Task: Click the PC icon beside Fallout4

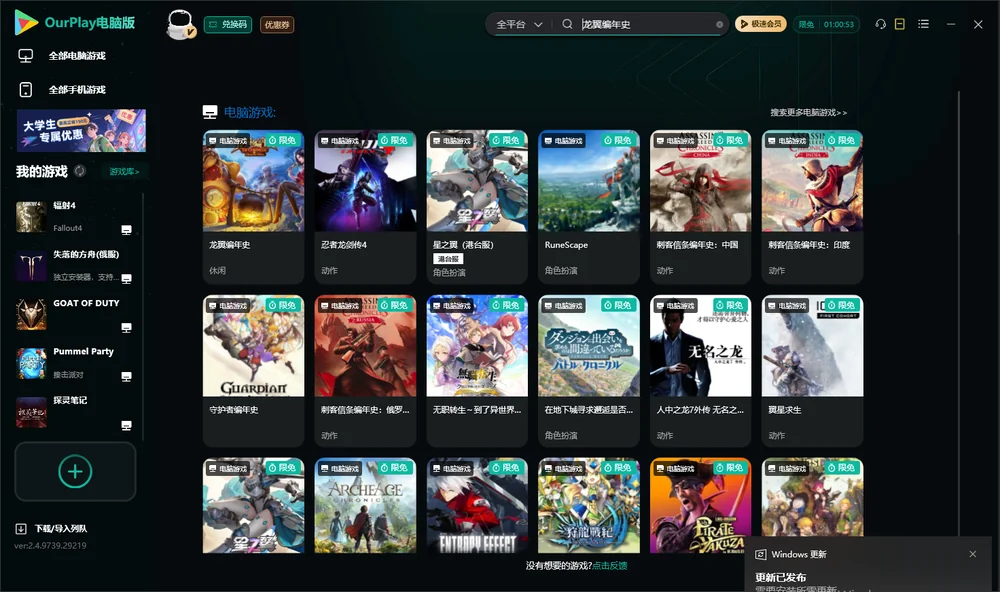Action: [126, 230]
